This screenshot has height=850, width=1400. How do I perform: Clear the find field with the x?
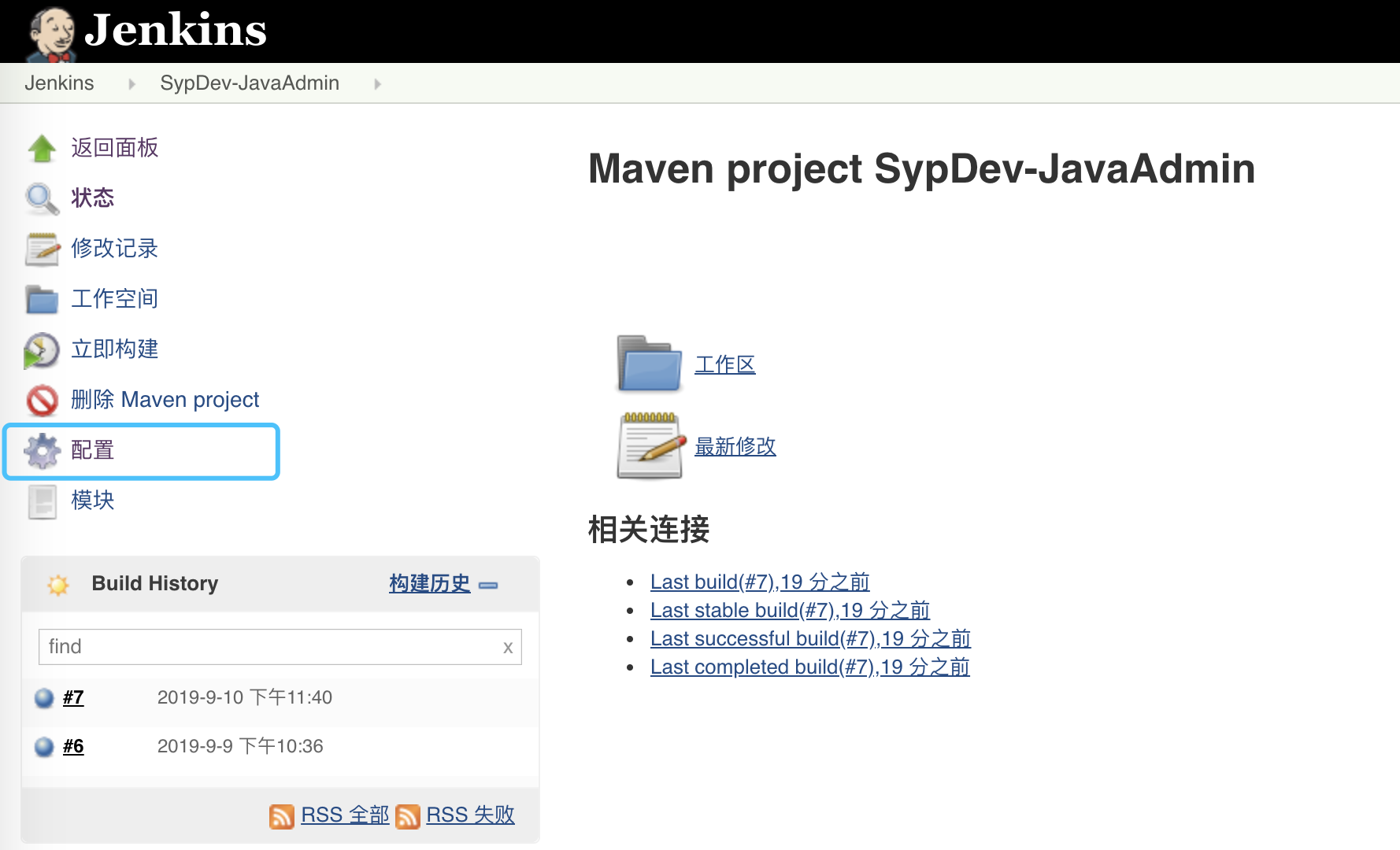pyautogui.click(x=508, y=648)
